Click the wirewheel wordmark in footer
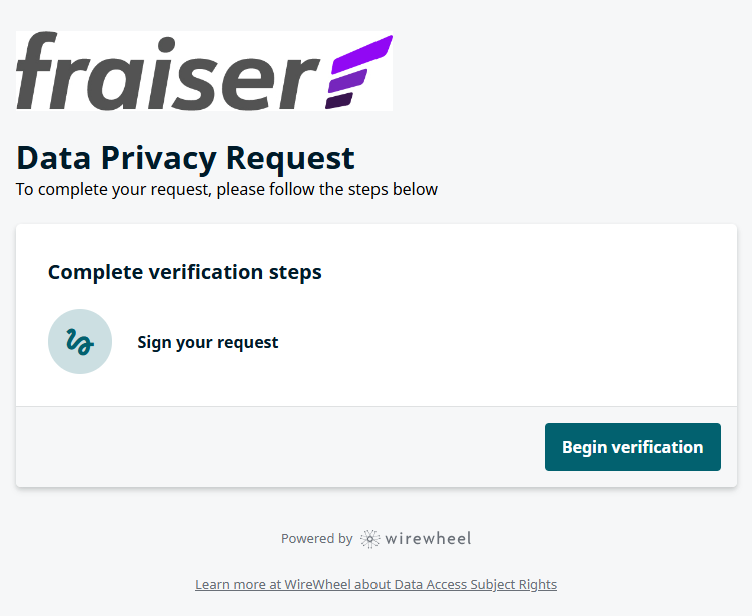Screen dimensions: 752x616 click(x=428, y=539)
